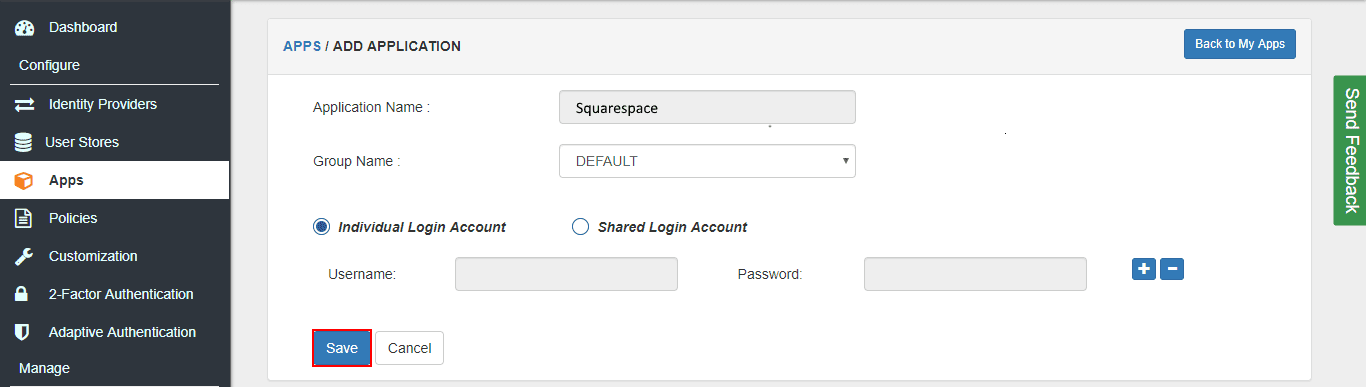Open the Group Name dropdown
The height and width of the screenshot is (387, 1366).
(x=707, y=161)
